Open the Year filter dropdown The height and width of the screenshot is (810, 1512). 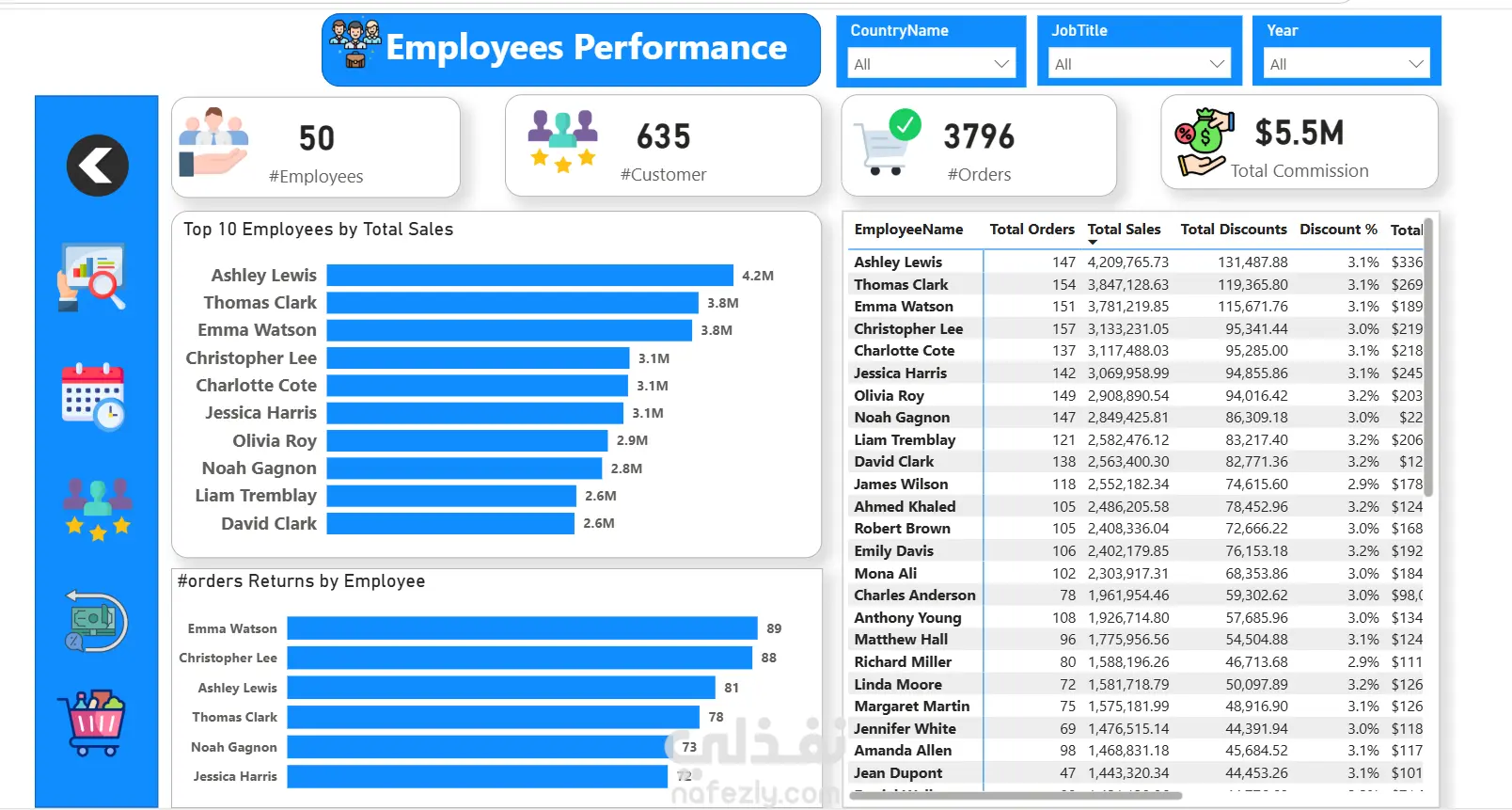[x=1347, y=64]
